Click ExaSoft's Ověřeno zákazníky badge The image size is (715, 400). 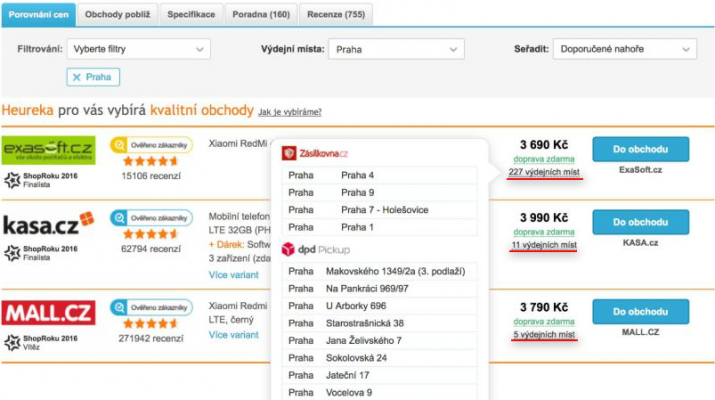point(151,143)
